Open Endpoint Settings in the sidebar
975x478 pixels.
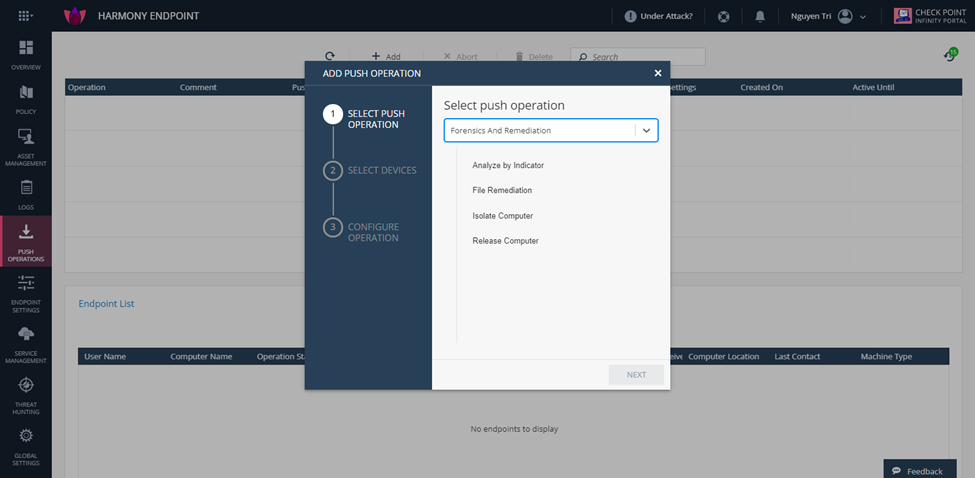pyautogui.click(x=25, y=294)
